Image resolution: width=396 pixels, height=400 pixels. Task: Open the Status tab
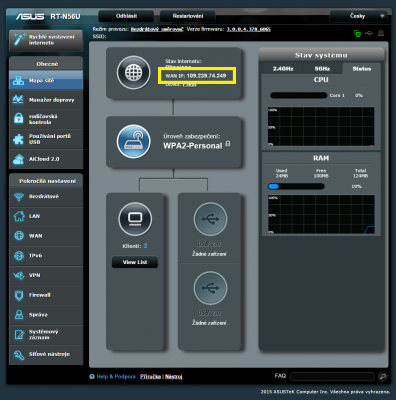[x=362, y=69]
